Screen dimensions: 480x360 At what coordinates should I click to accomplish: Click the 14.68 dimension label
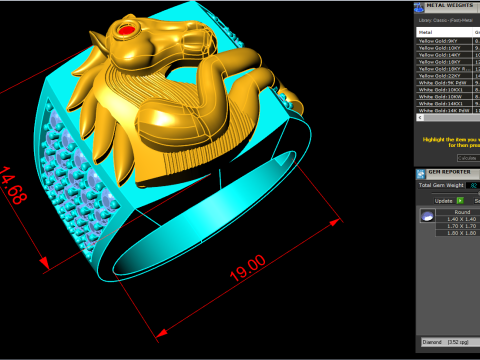click(x=13, y=185)
